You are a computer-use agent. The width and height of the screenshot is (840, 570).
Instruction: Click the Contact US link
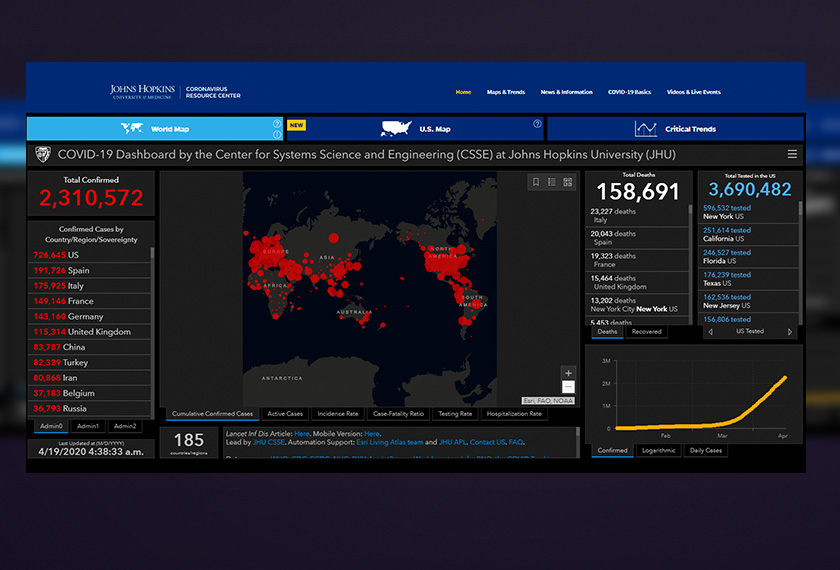coord(487,442)
